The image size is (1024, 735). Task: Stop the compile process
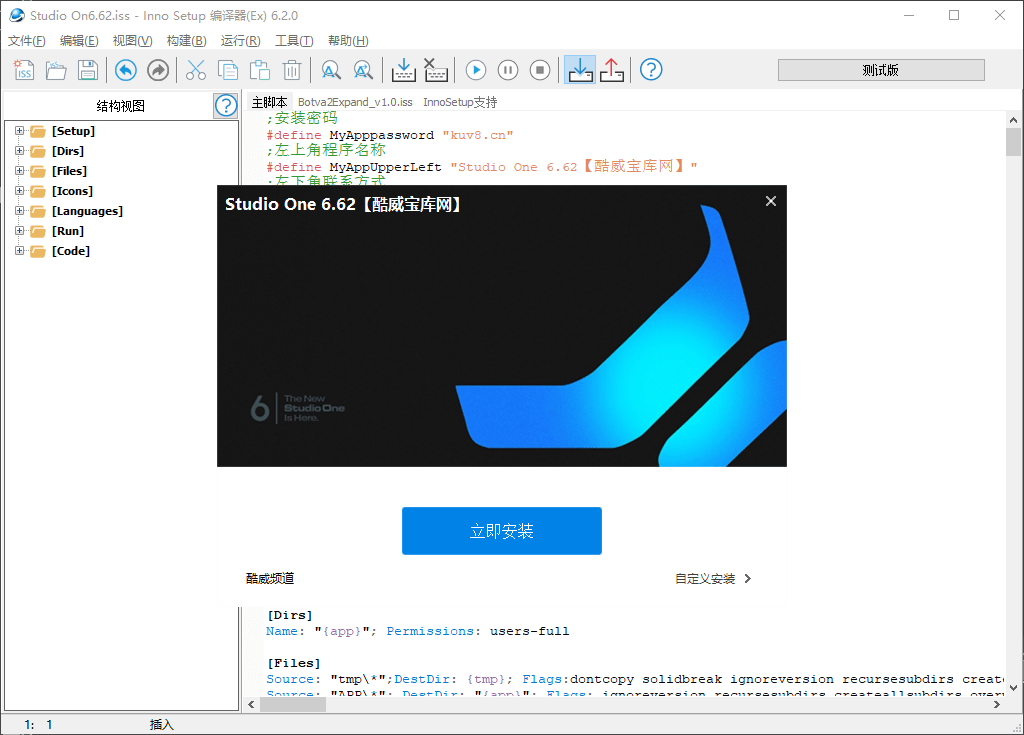[x=436, y=70]
